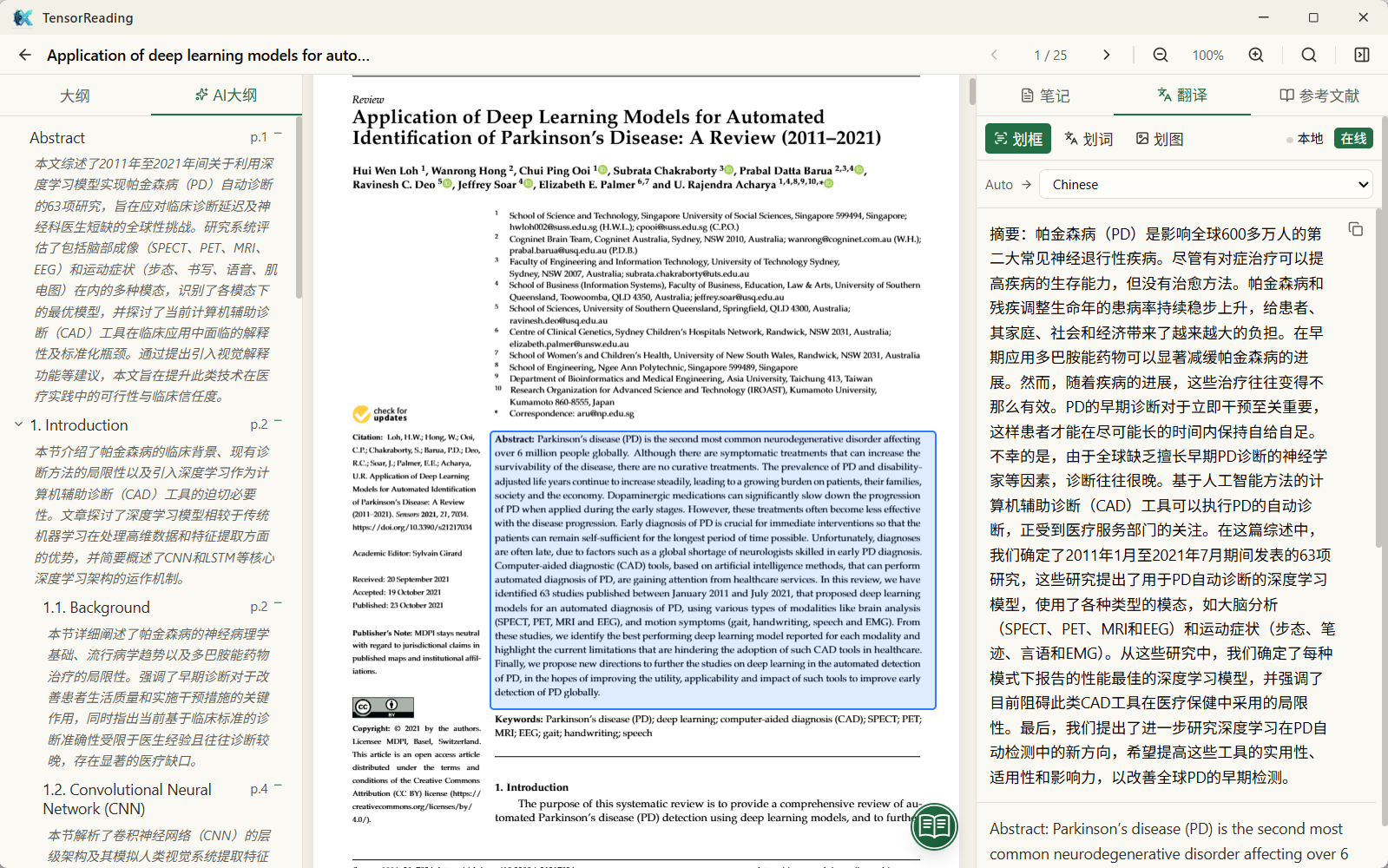Collapse the Abstract summary with minus icon
This screenshot has width=1388, height=868.
pos(279,135)
